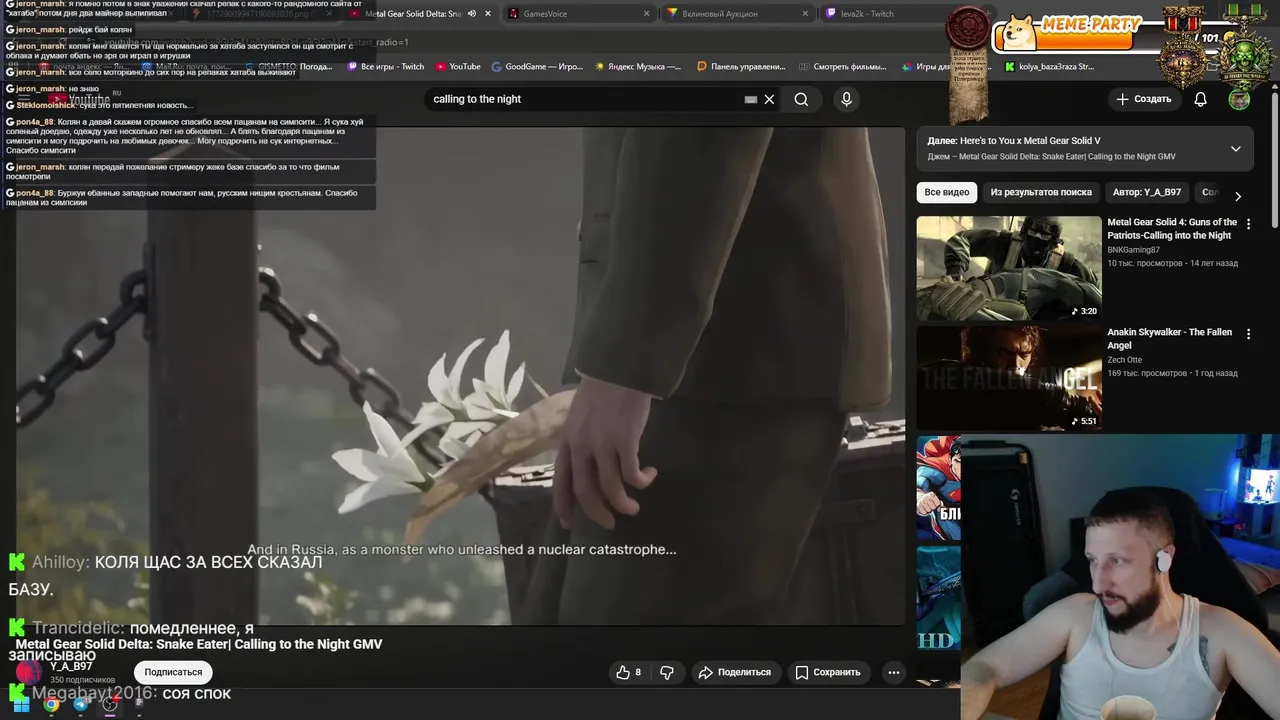Open kolya_baza3raza Str... bookmark
This screenshot has height=720, width=1280.
1049,67
